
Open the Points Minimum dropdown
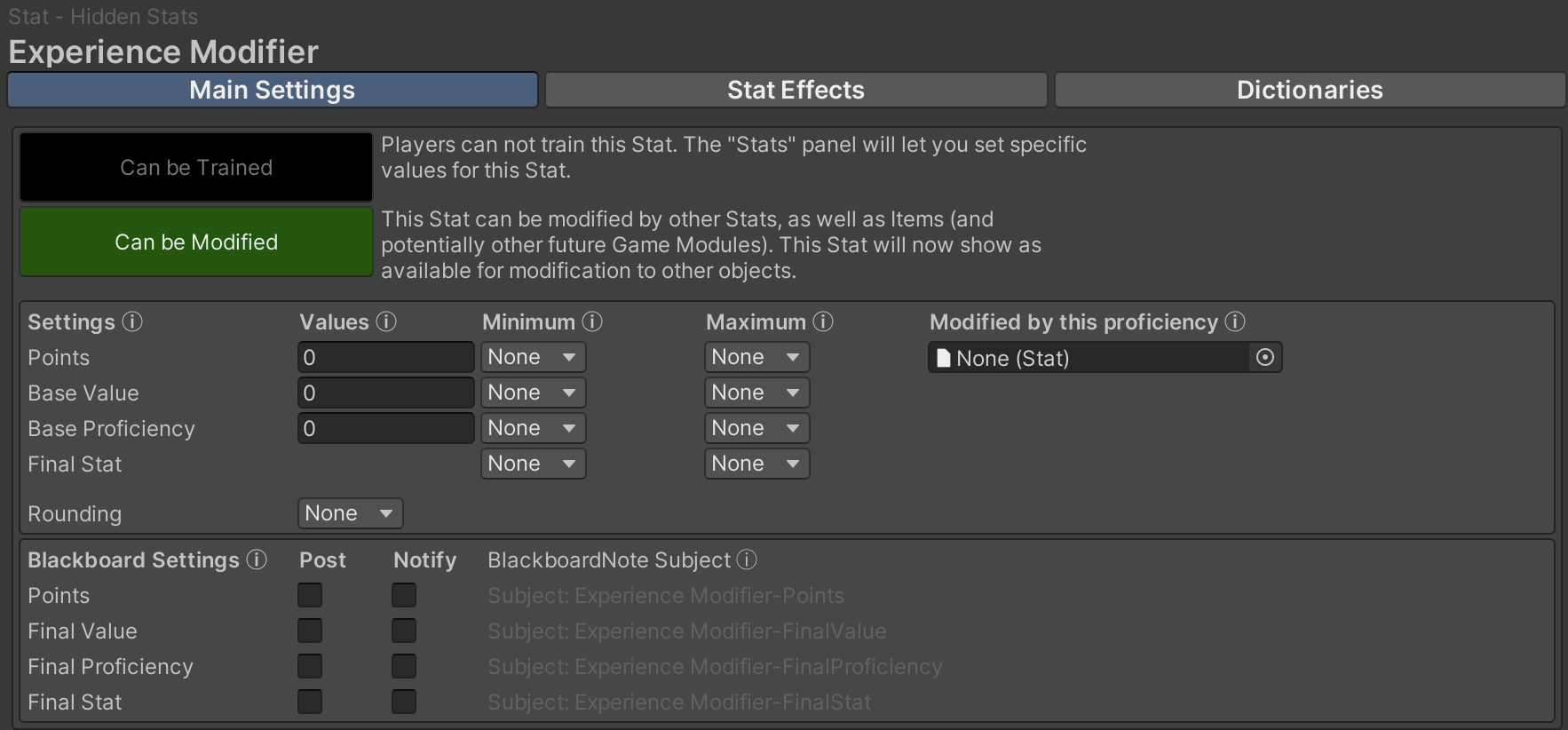point(533,357)
